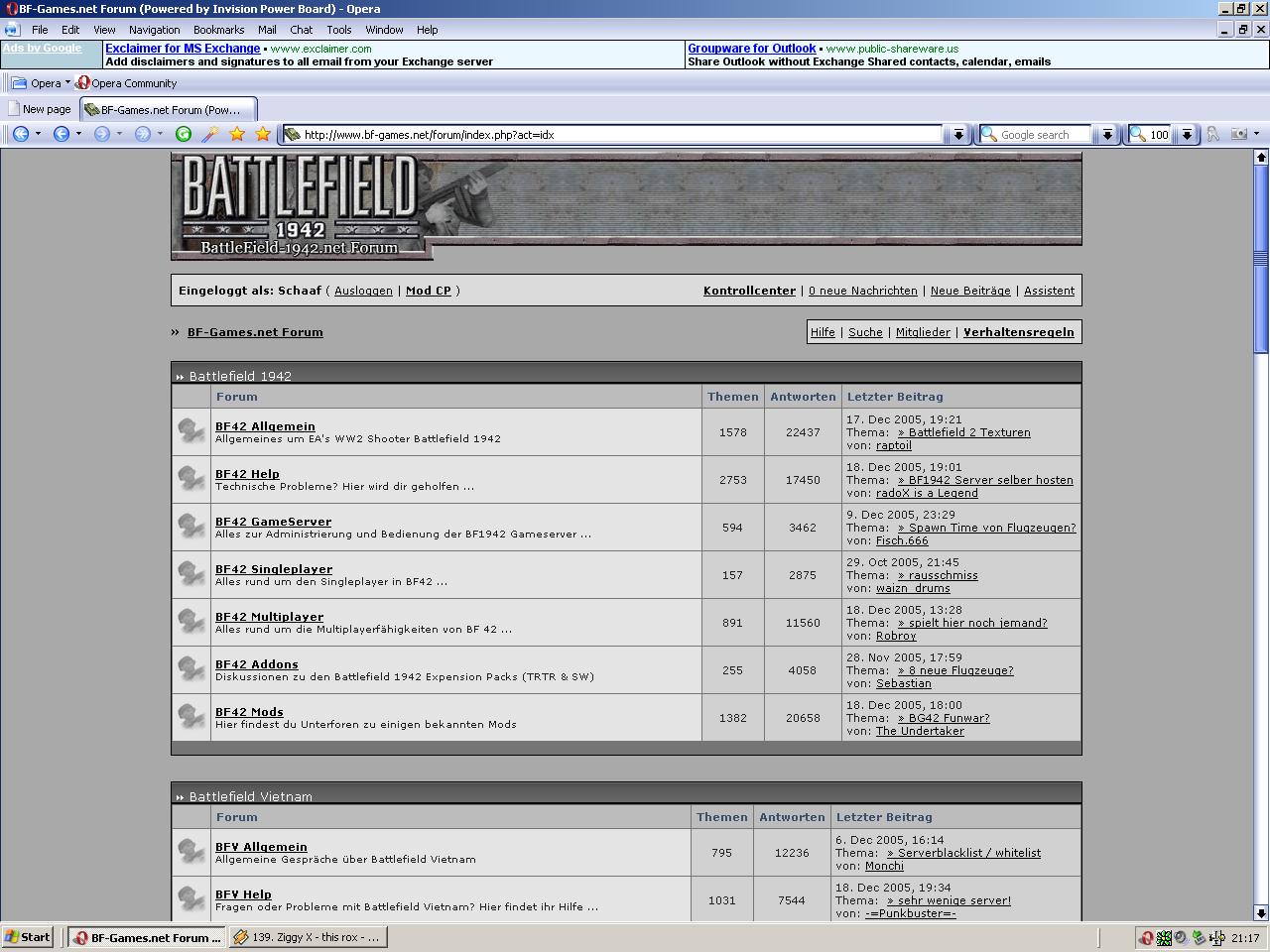
Task: Click the BF42 Singleplayer forum status icon
Action: 190,574
